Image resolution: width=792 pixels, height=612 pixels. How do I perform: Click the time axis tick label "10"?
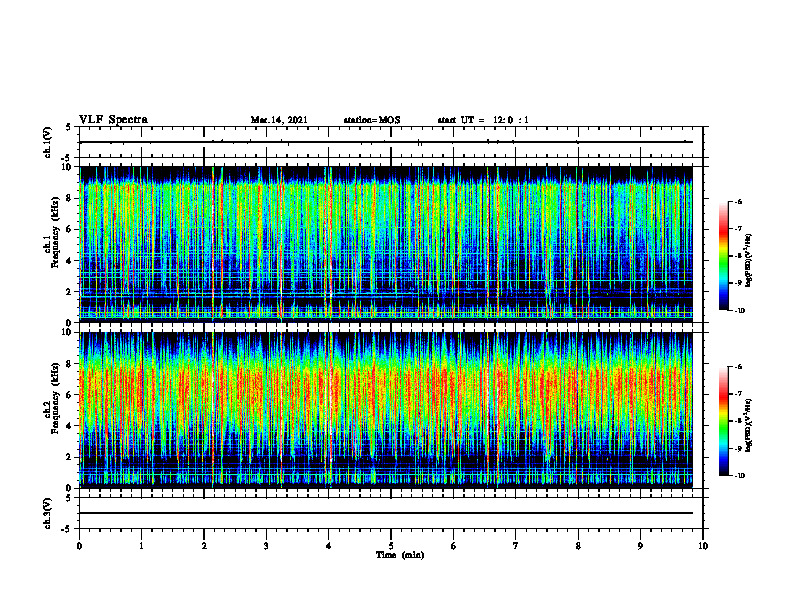(703, 546)
